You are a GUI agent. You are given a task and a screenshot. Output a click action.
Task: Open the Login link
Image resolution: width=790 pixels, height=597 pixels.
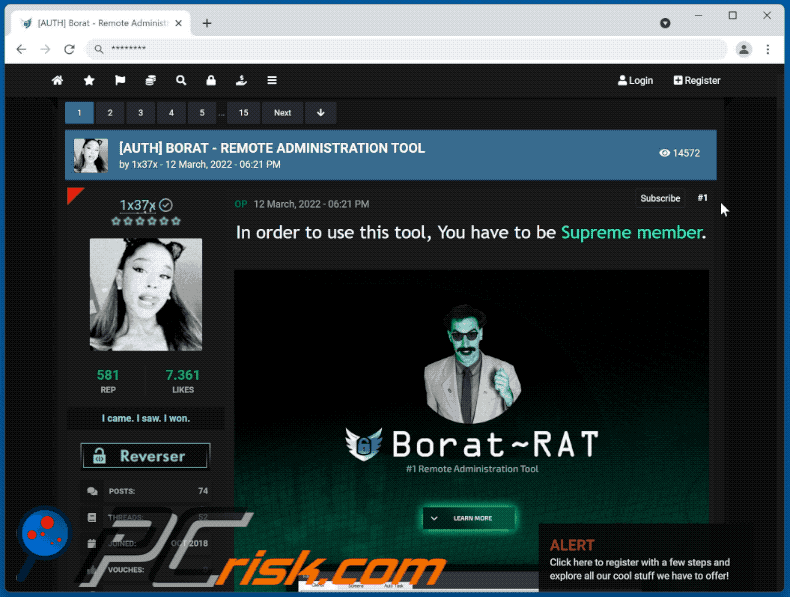pyautogui.click(x=636, y=81)
